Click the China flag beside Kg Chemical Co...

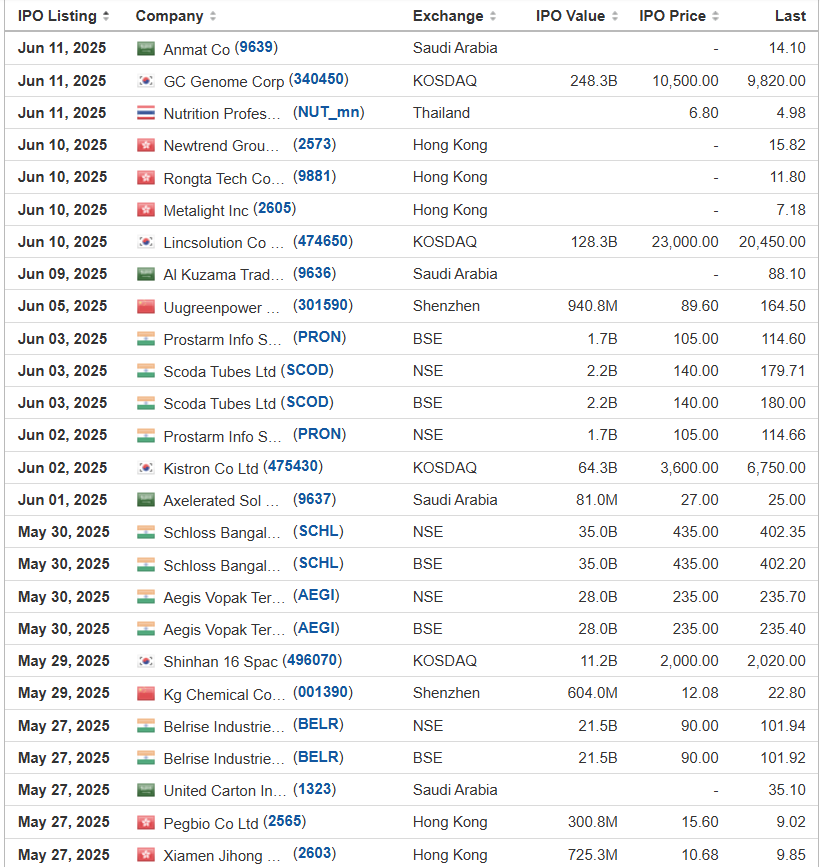click(x=146, y=693)
